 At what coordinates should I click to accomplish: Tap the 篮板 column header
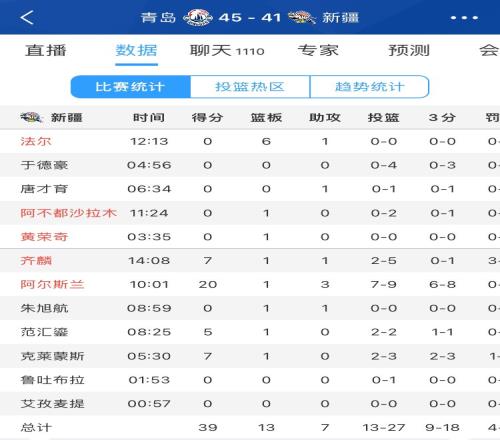coord(266,117)
